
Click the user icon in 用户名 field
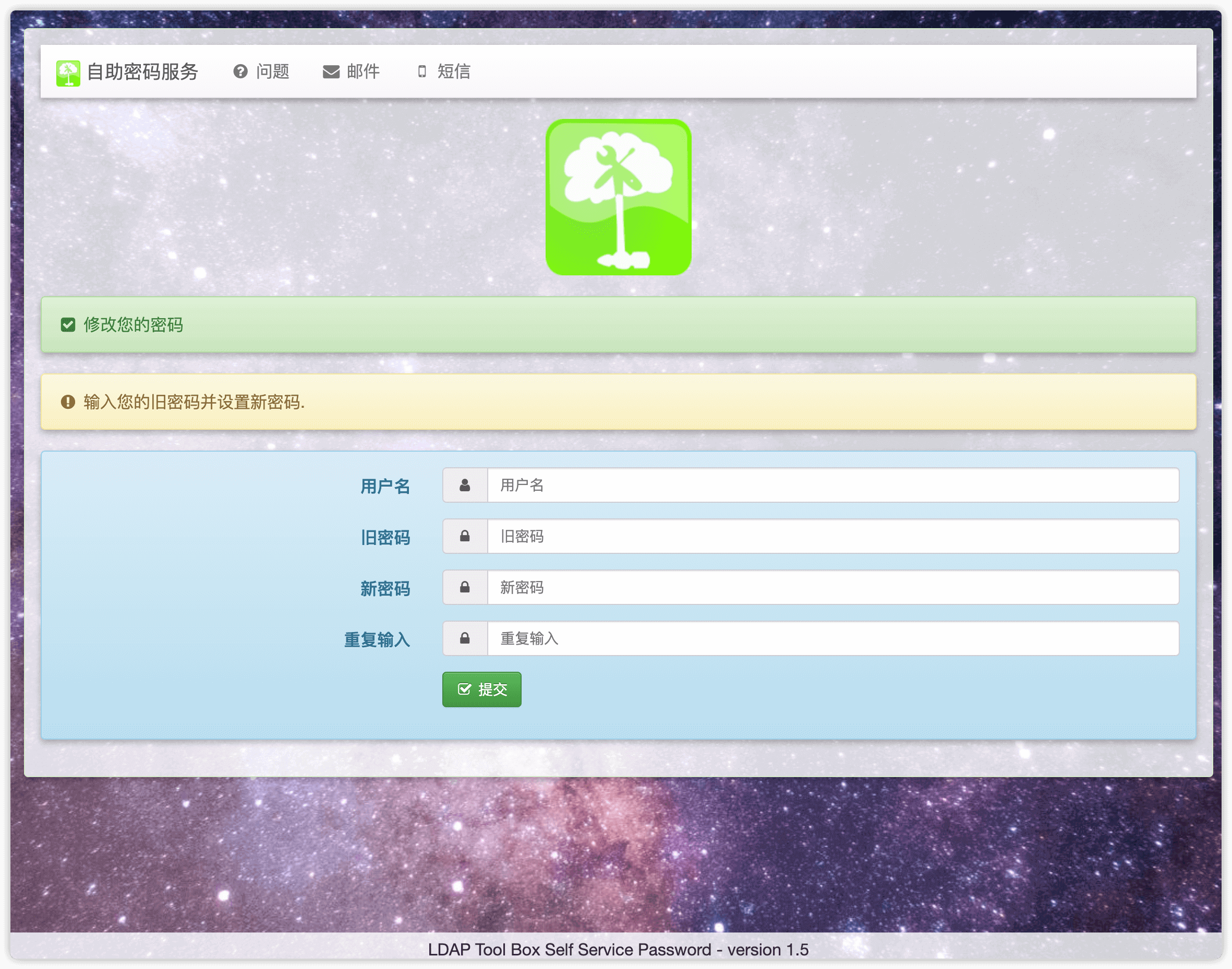(465, 485)
